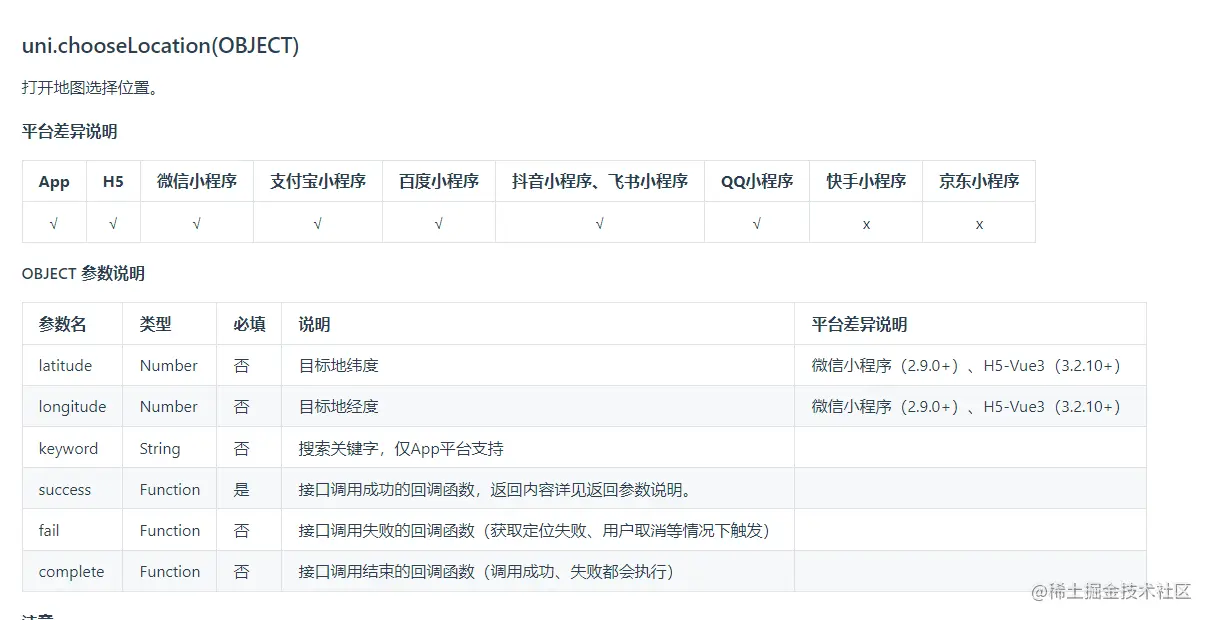Viewport: 1210px width, 620px height.
Task: Click the checkmark under App
Action: coord(54,224)
